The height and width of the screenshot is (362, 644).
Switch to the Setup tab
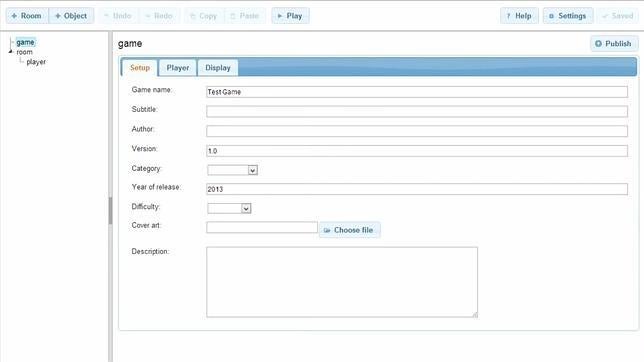pos(140,67)
